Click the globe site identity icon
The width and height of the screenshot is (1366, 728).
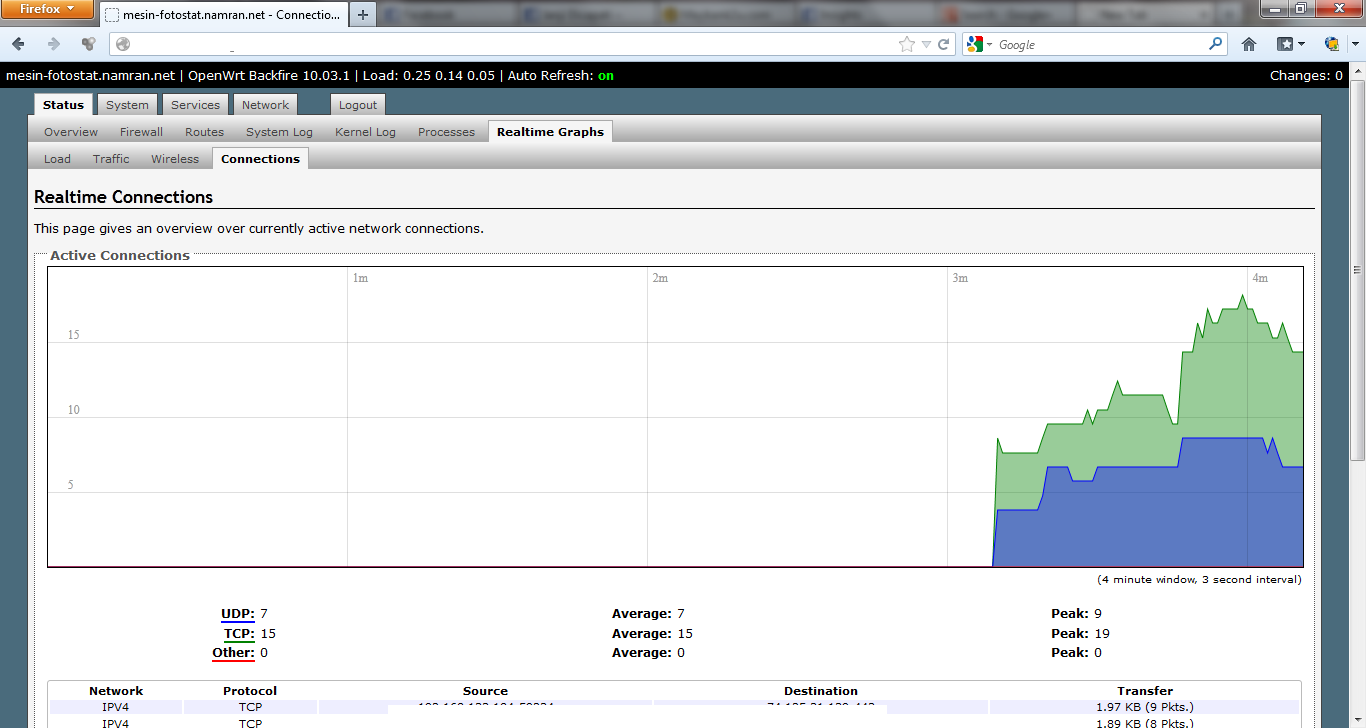pos(123,44)
